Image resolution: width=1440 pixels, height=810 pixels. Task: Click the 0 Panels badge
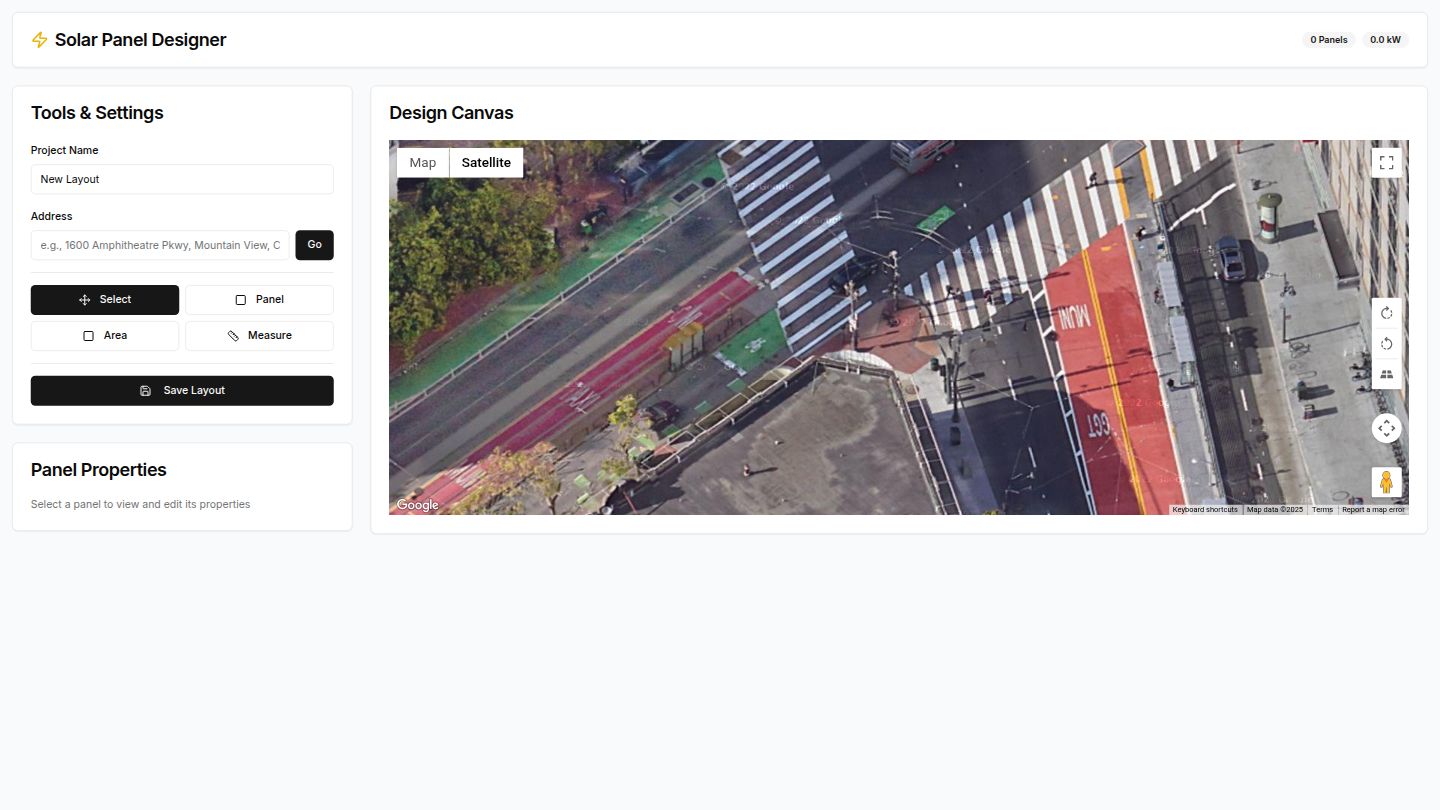[x=1329, y=40]
